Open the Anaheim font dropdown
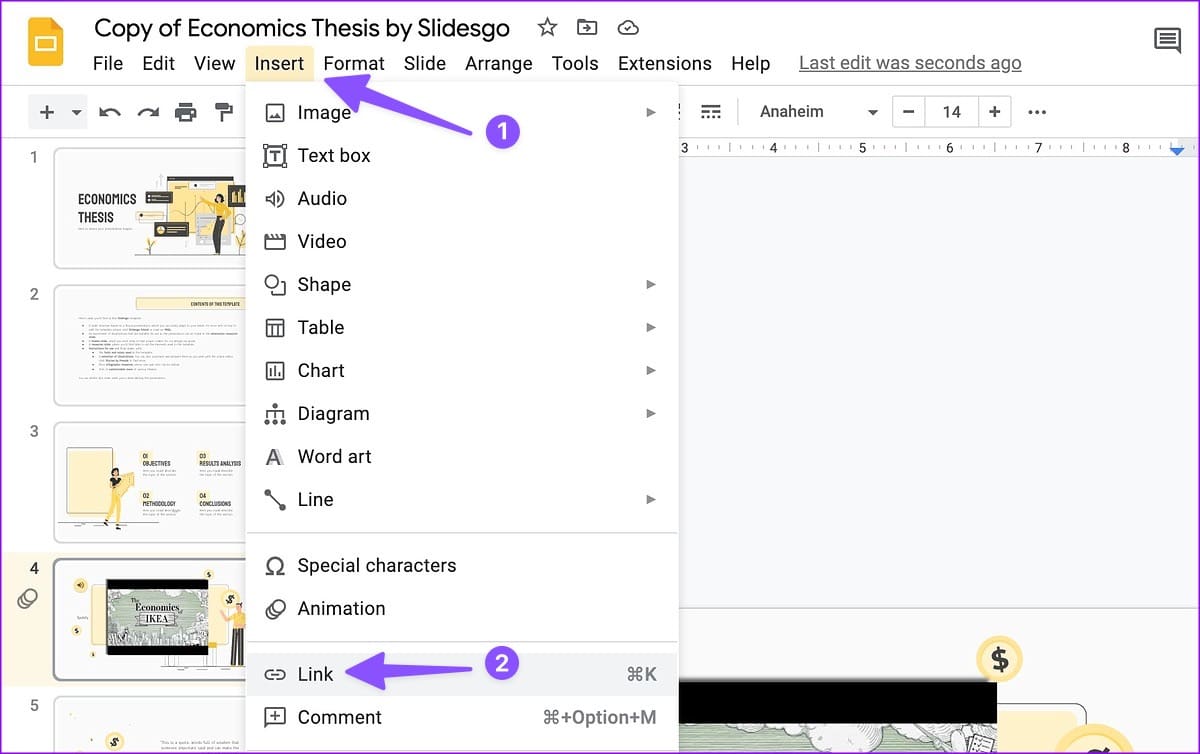The width and height of the screenshot is (1200, 754). pos(818,112)
